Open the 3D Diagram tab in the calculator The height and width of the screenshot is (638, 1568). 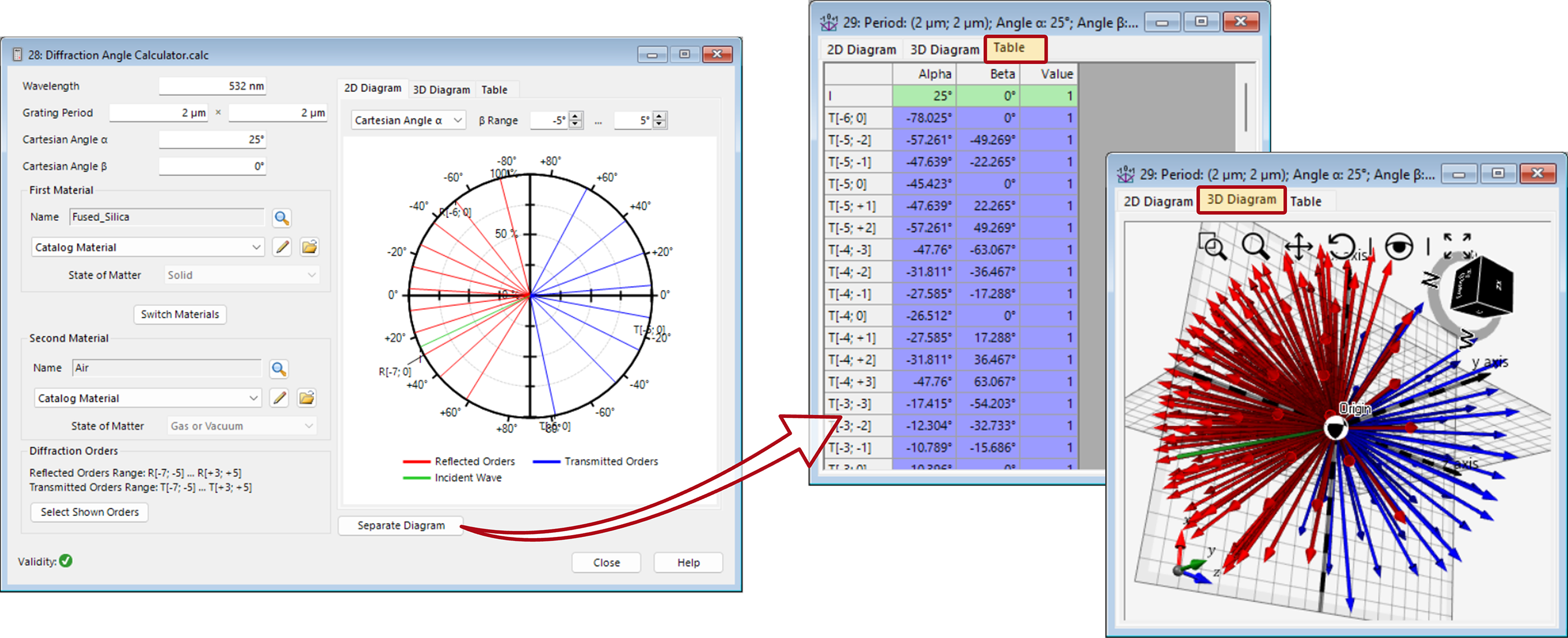click(x=441, y=89)
